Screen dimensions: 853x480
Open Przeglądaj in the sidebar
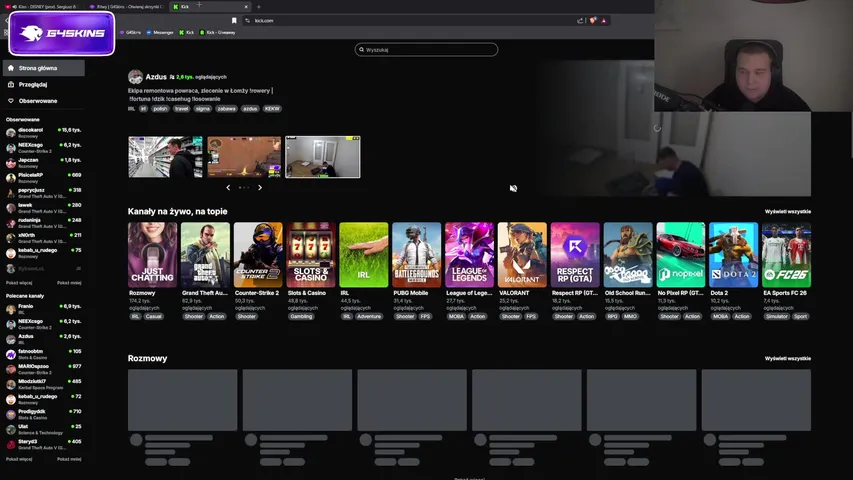[x=33, y=84]
